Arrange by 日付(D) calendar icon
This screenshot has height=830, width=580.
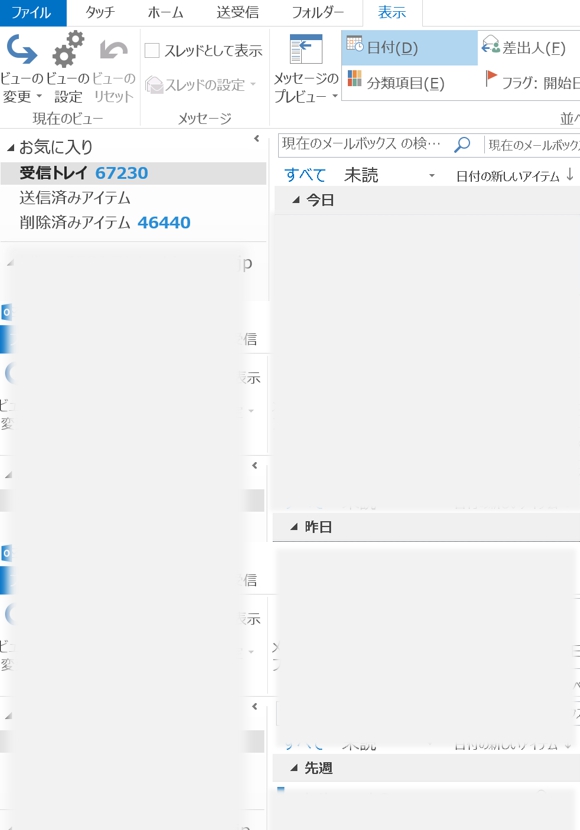coord(355,44)
